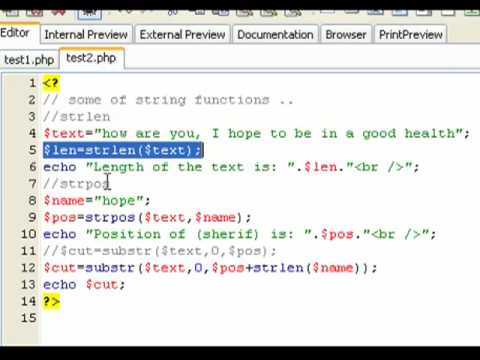Open the External Preview tab
This screenshot has height=360, width=480.
click(x=182, y=34)
